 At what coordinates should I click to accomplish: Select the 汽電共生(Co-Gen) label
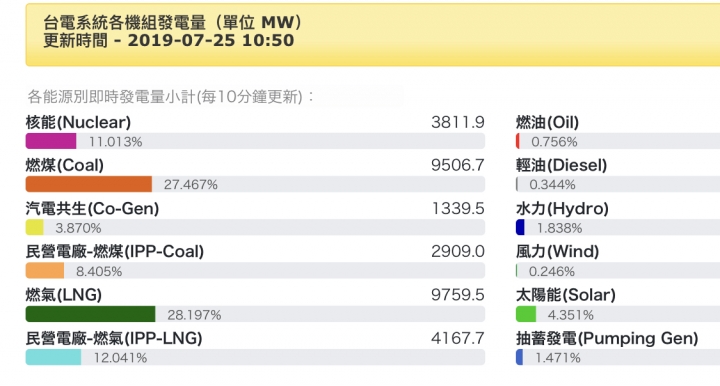[92, 208]
